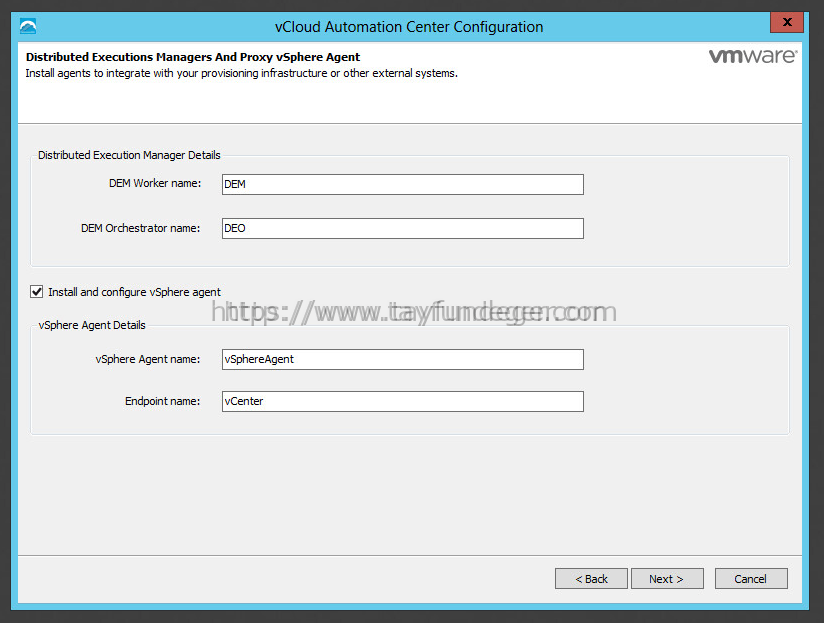
Task: Click the vSphere Agent name label
Action: pyautogui.click(x=148, y=359)
